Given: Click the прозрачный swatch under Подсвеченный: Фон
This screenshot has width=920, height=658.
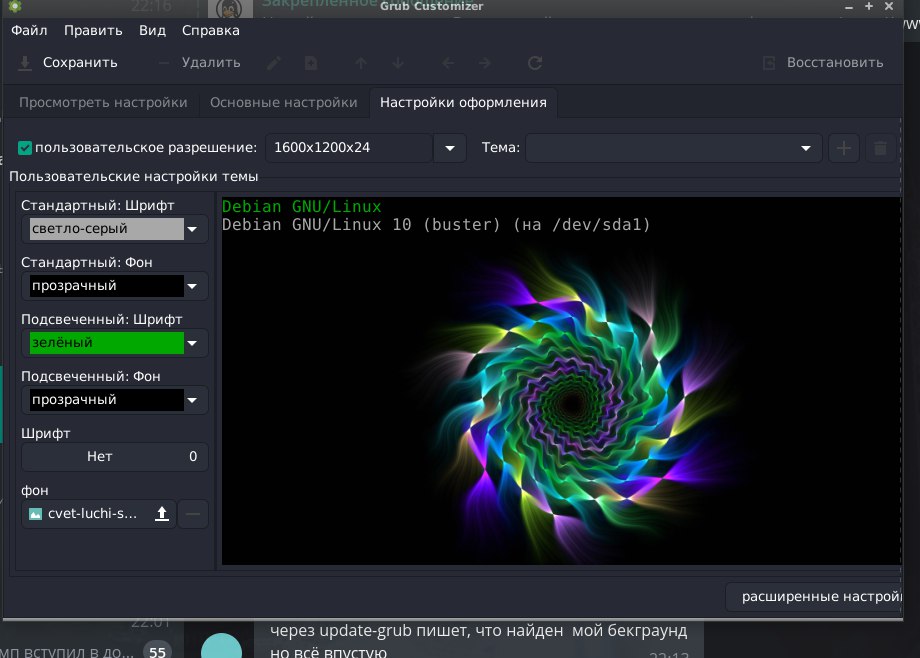Looking at the screenshot, I should click(107, 400).
